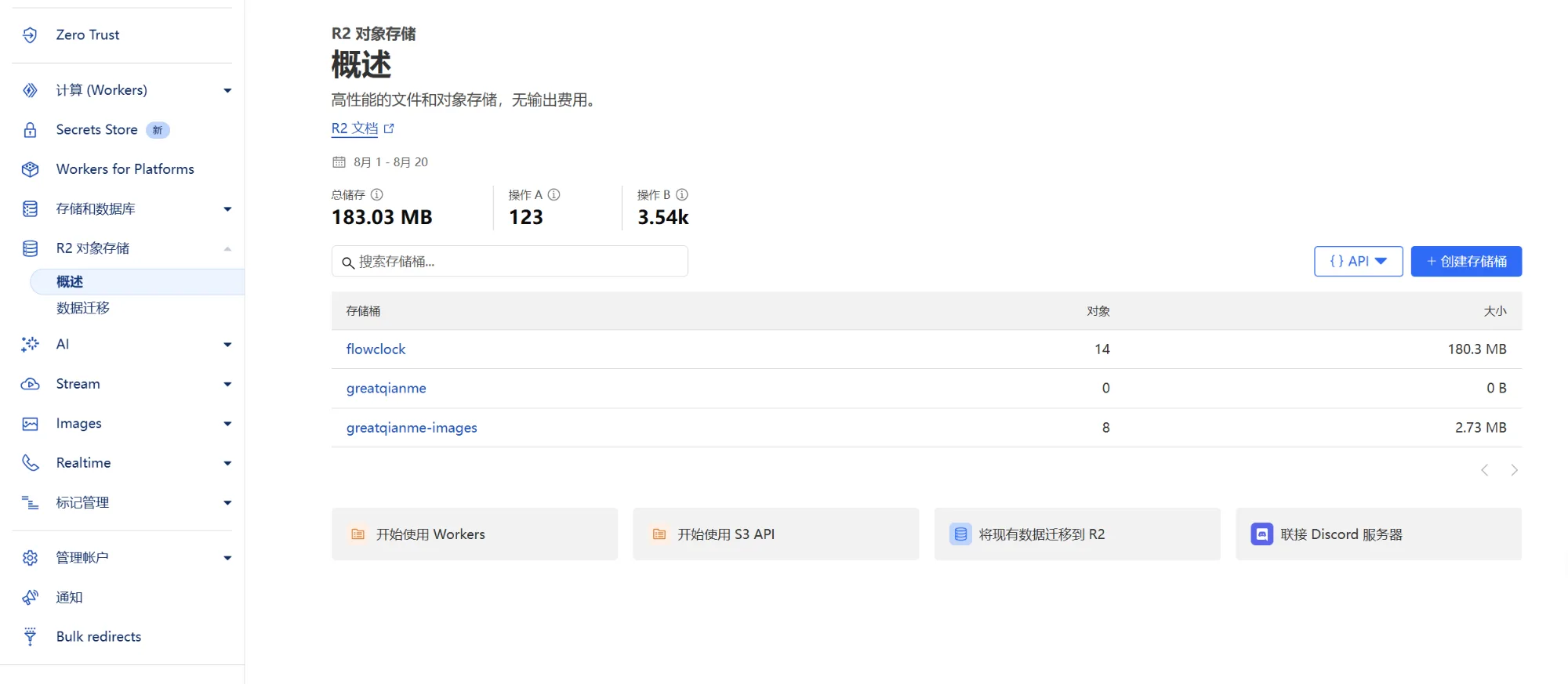Viewport: 1568px width, 684px height.
Task: Click the 8月 1 - 8月 20 date range
Action: [x=390, y=162]
